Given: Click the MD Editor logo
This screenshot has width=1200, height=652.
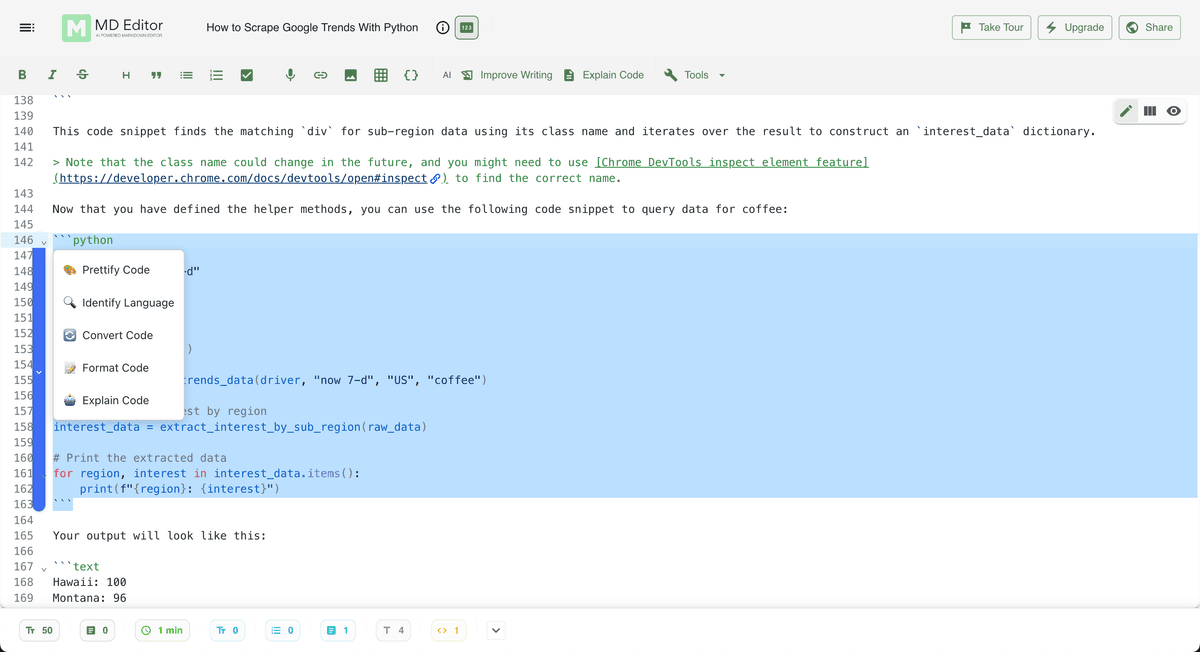Looking at the screenshot, I should pyautogui.click(x=112, y=28).
